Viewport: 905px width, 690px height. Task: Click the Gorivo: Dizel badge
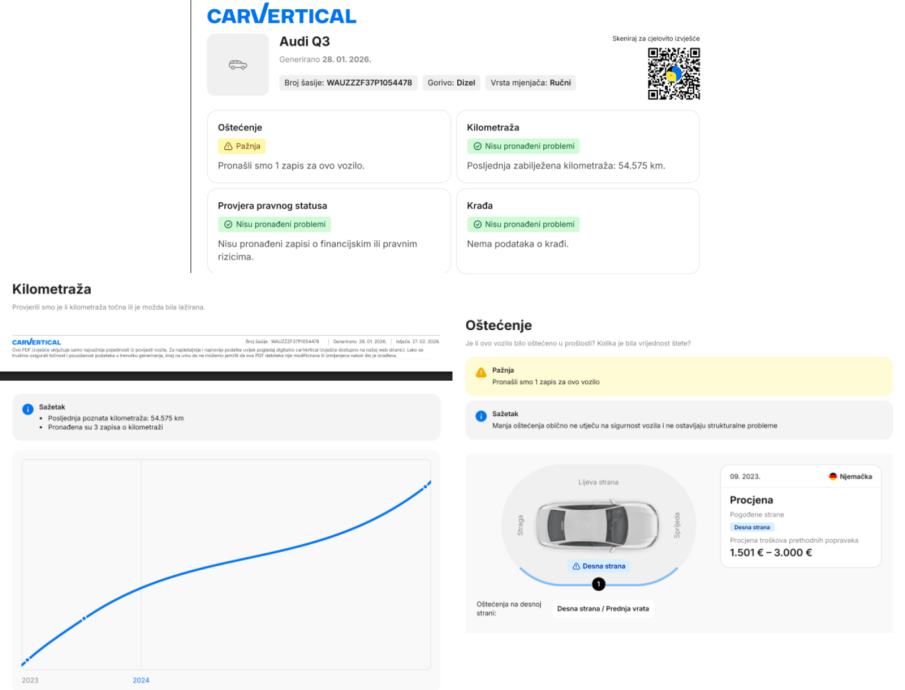click(451, 83)
